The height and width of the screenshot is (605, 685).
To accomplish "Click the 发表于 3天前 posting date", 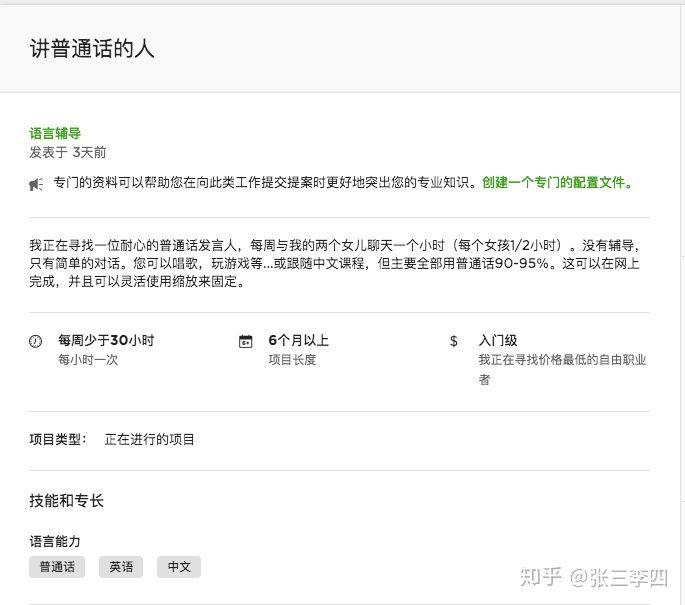I will (x=68, y=152).
